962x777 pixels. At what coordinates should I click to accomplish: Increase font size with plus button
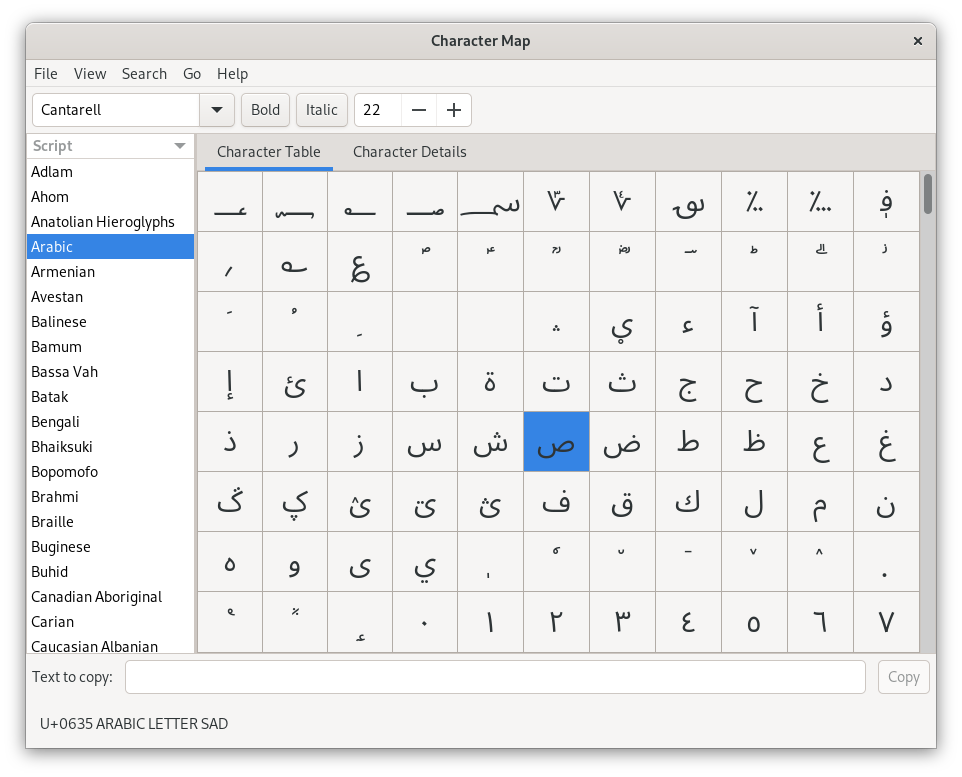coord(454,110)
